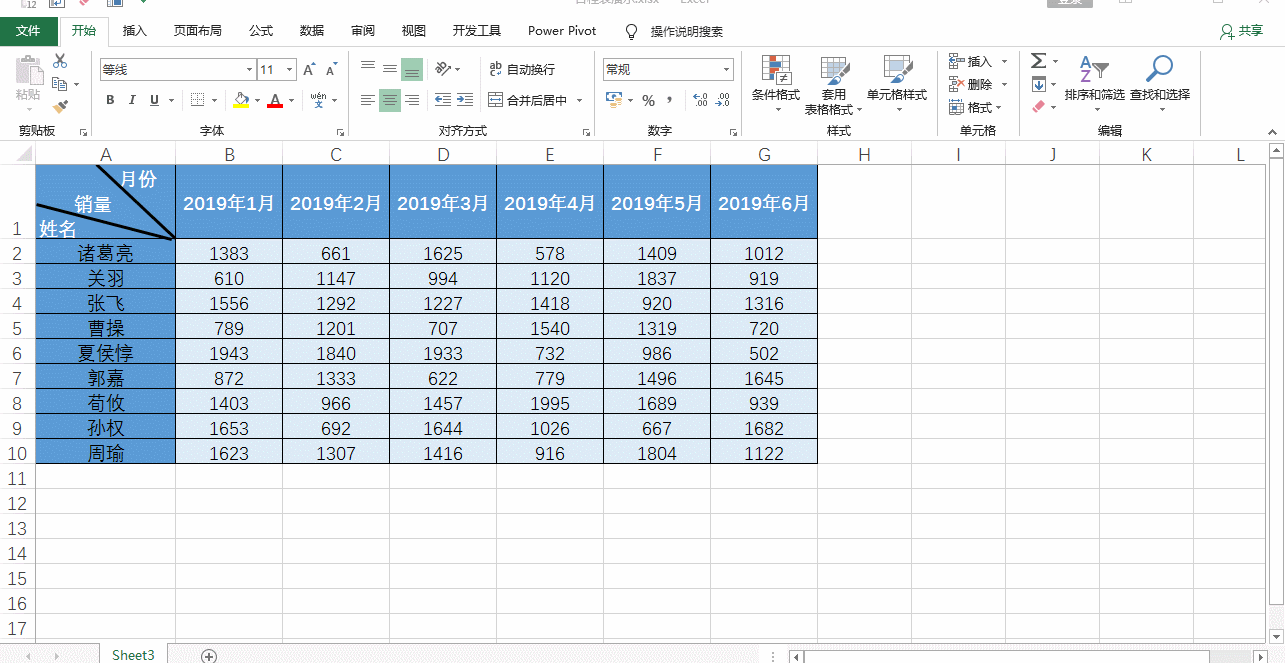The width and height of the screenshot is (1285, 663).
Task: Open the font name 等线 dropdown
Action: [x=249, y=70]
